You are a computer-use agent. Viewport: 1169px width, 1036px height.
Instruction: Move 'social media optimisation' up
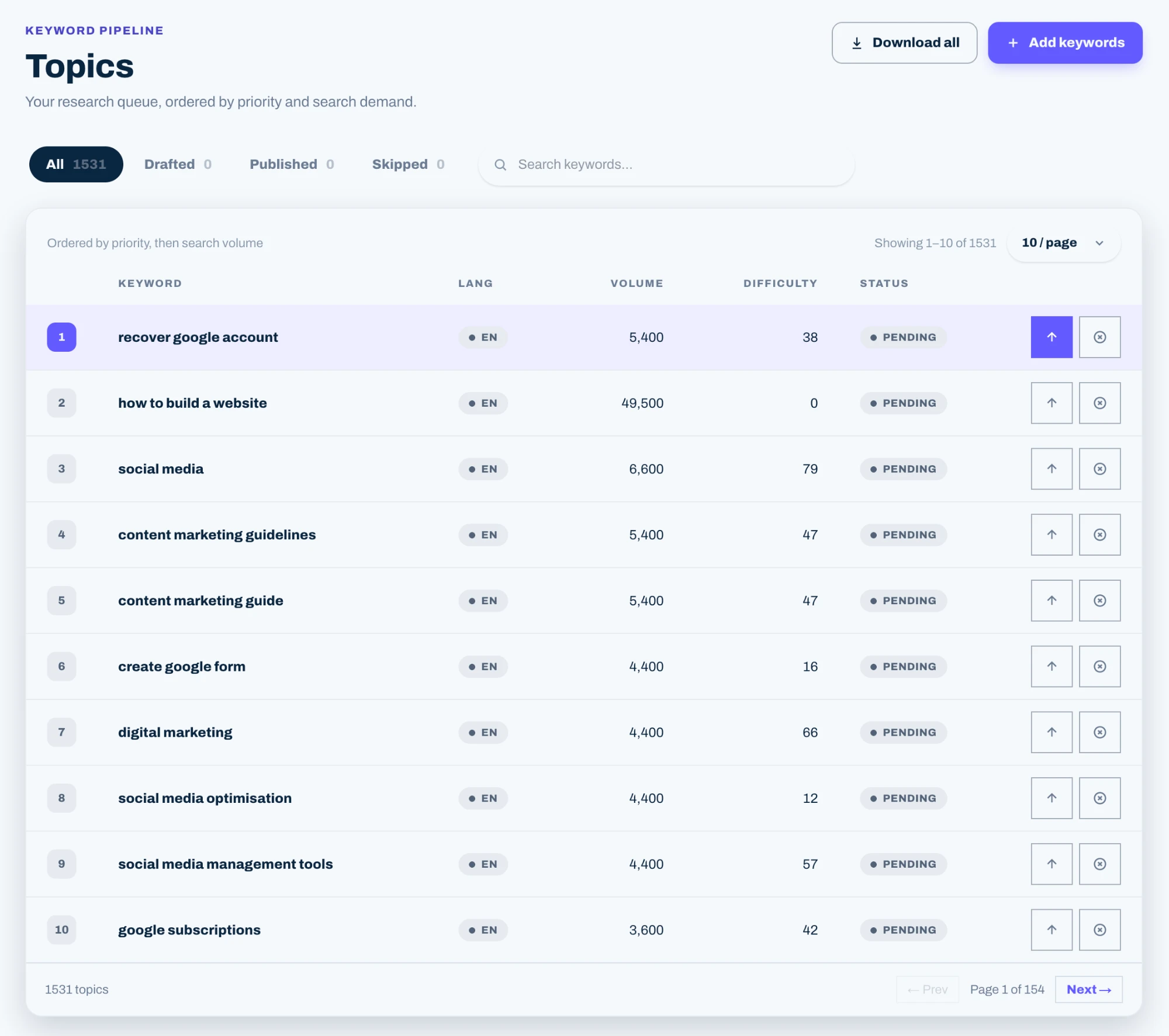point(1051,798)
